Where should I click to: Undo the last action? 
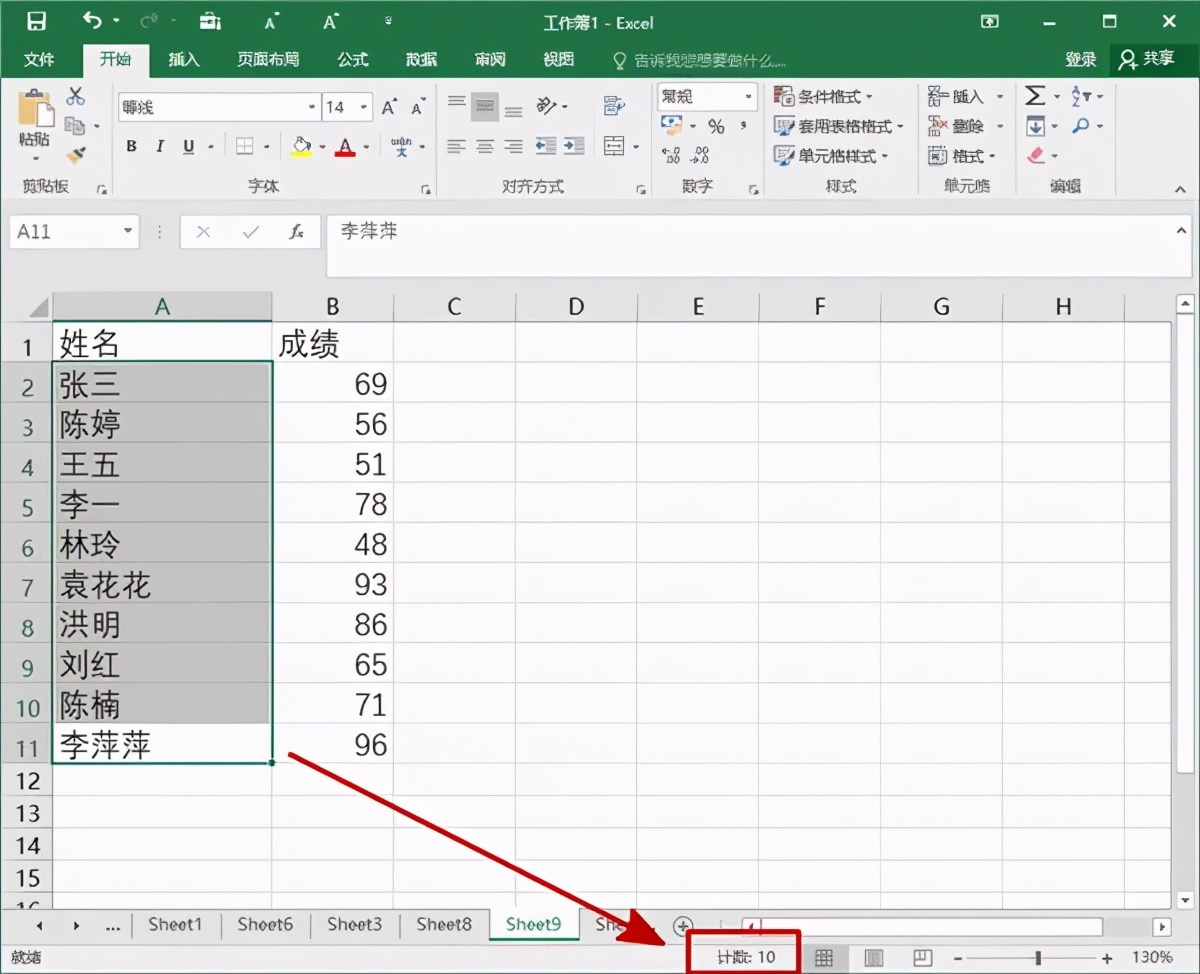pyautogui.click(x=93, y=21)
